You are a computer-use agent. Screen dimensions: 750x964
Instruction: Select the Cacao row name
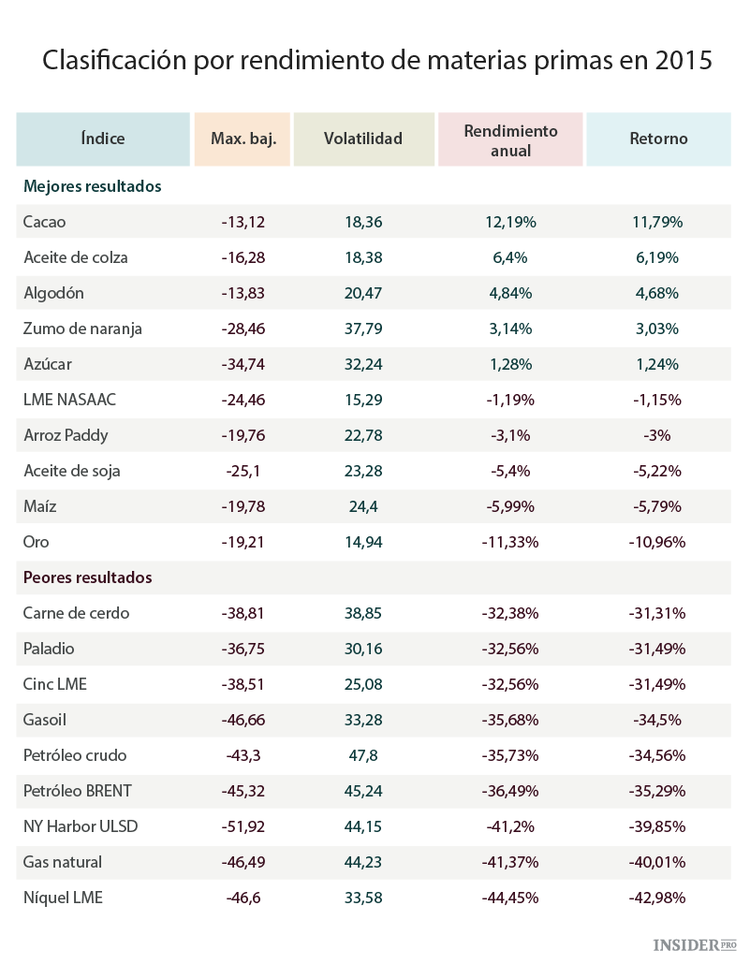[x=44, y=221]
